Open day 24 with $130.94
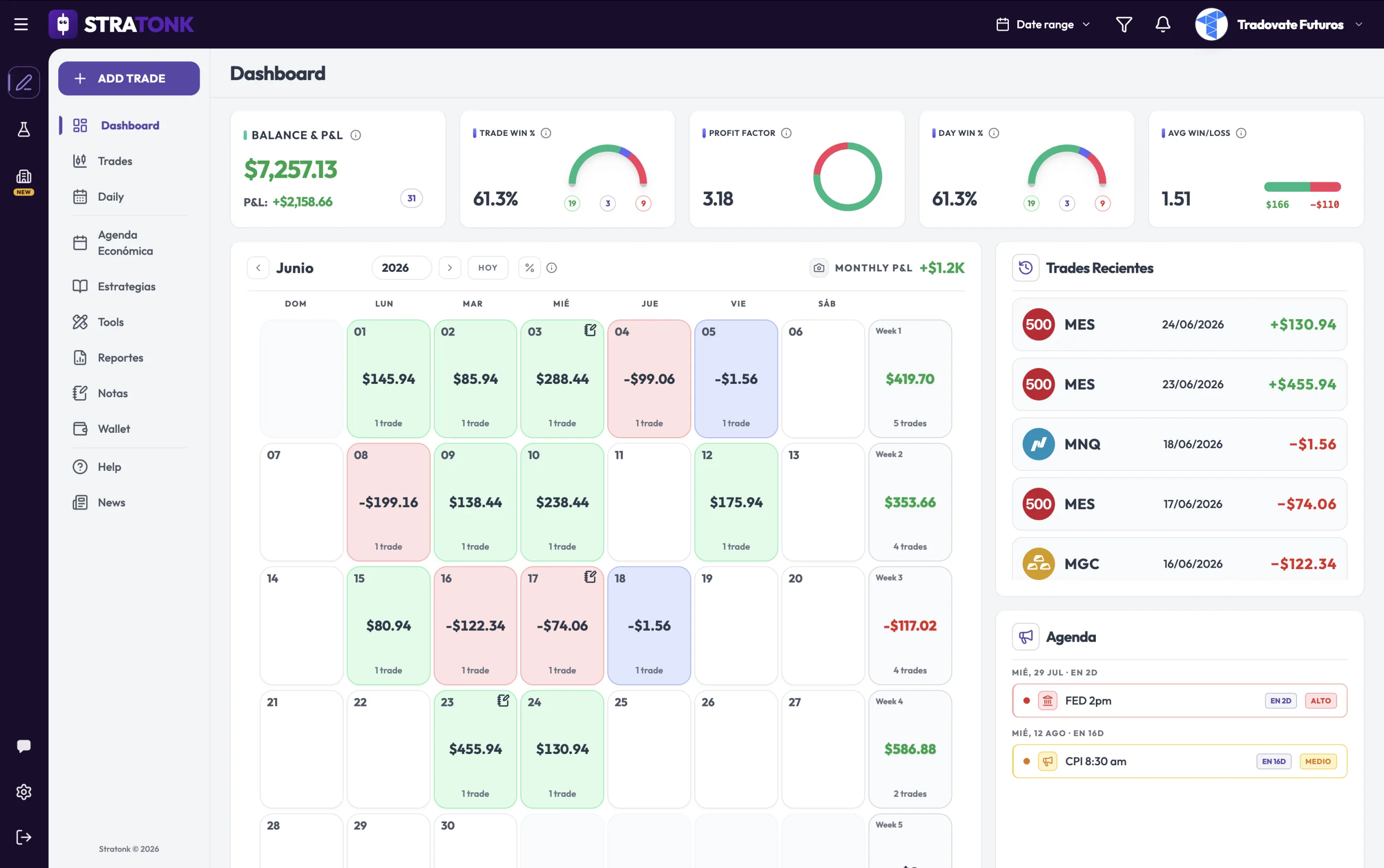Screen dimensions: 1384x868 pyautogui.click(x=562, y=749)
